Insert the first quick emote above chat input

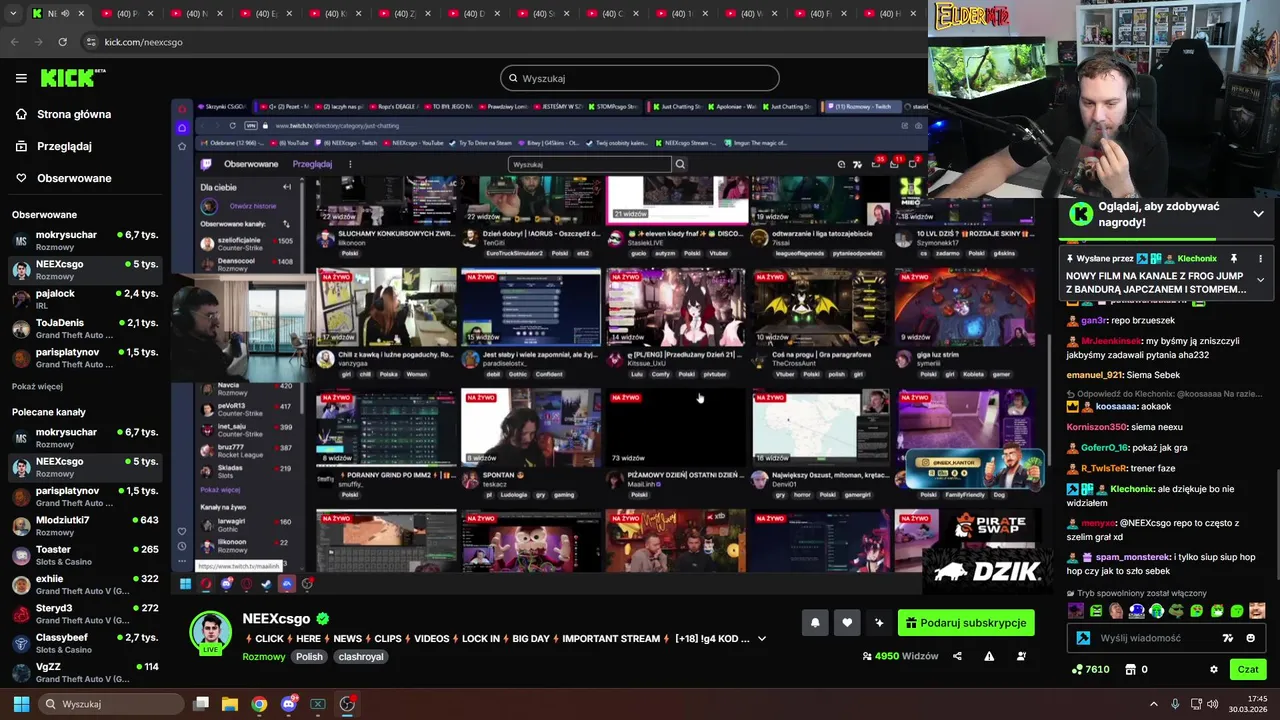(x=1076, y=610)
